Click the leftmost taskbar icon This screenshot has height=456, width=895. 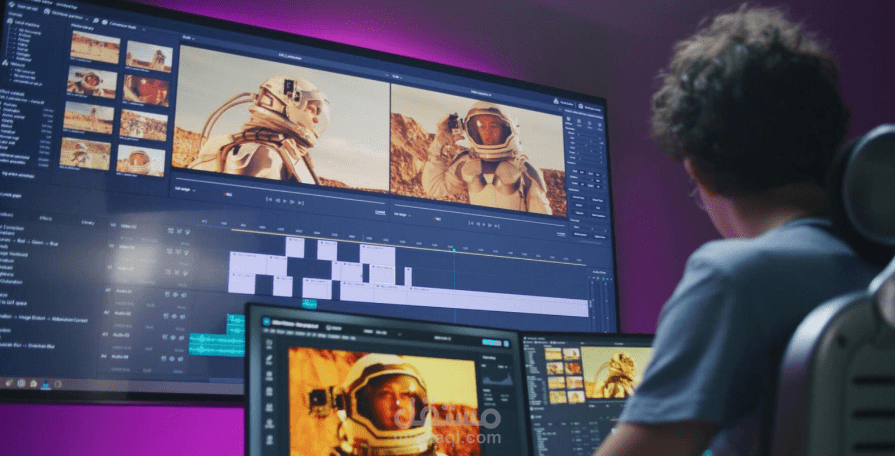(9, 384)
